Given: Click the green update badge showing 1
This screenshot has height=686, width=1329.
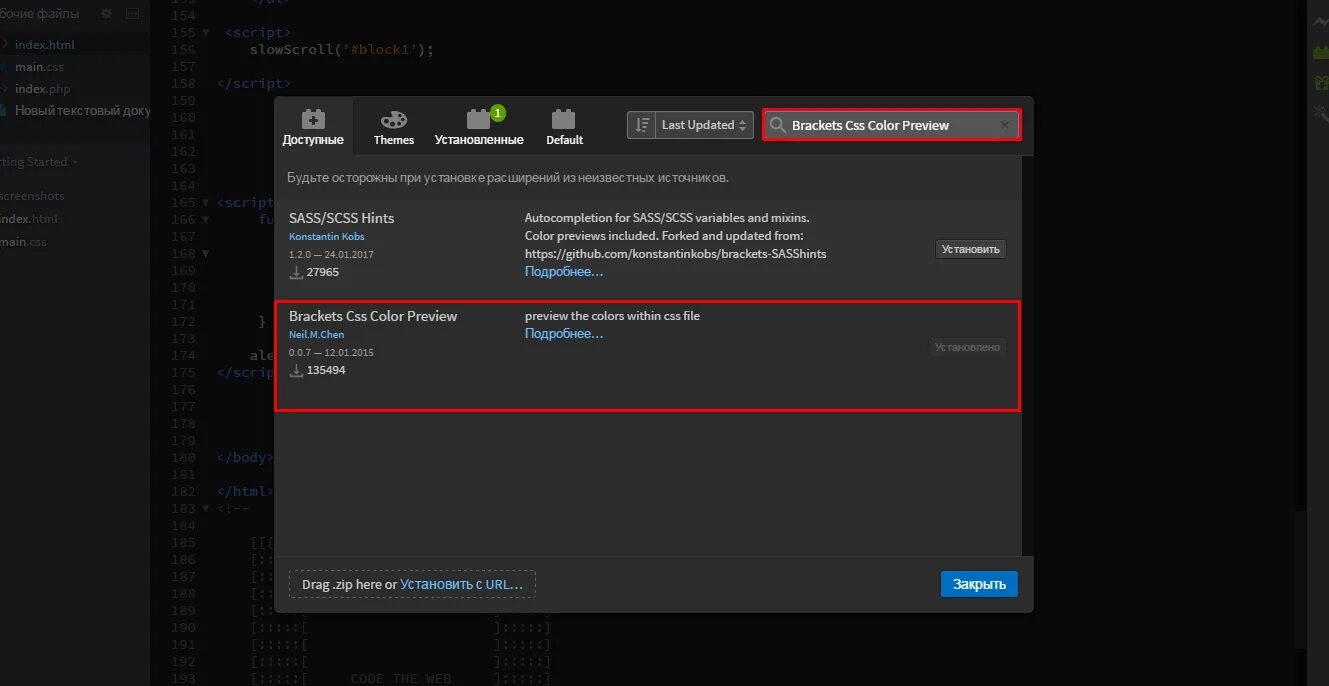Looking at the screenshot, I should 498,113.
